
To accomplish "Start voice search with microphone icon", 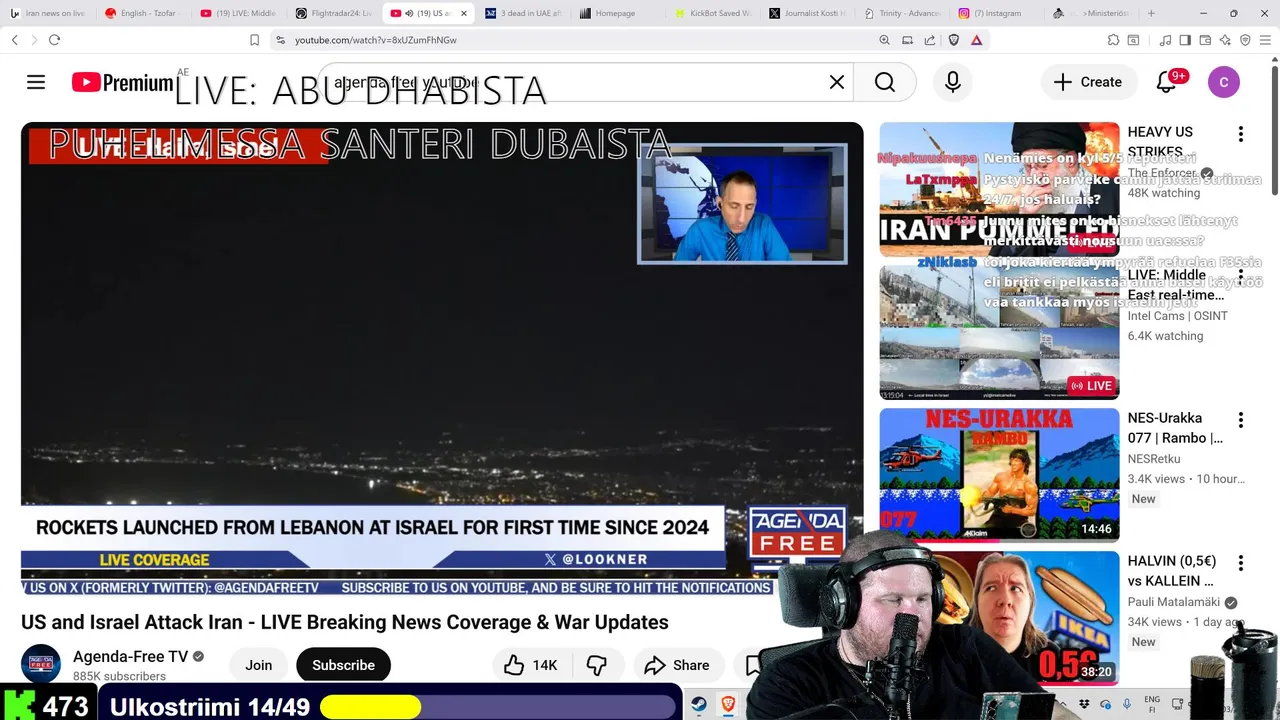I will [x=953, y=82].
